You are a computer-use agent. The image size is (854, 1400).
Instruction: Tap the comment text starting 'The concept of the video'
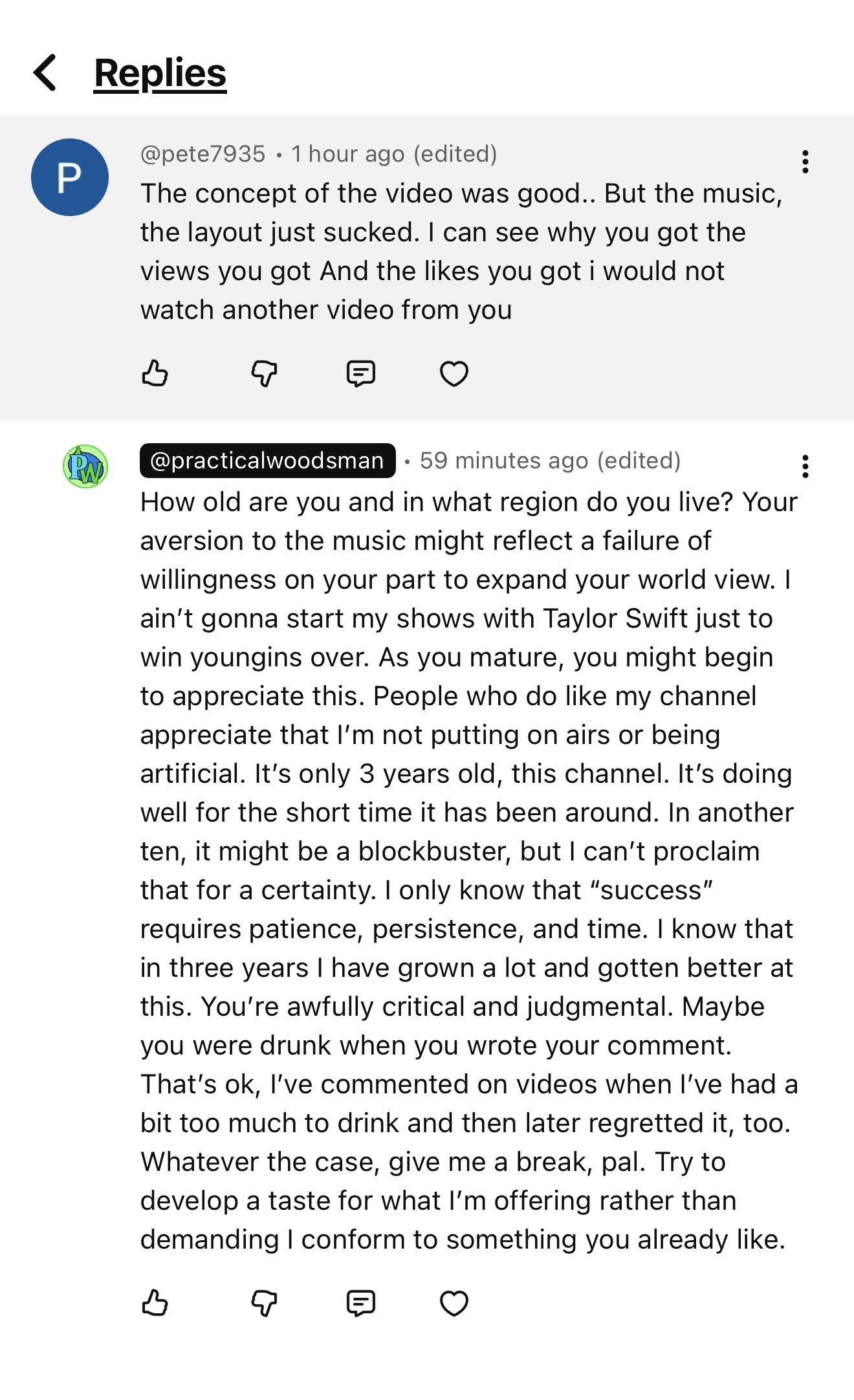[453, 251]
